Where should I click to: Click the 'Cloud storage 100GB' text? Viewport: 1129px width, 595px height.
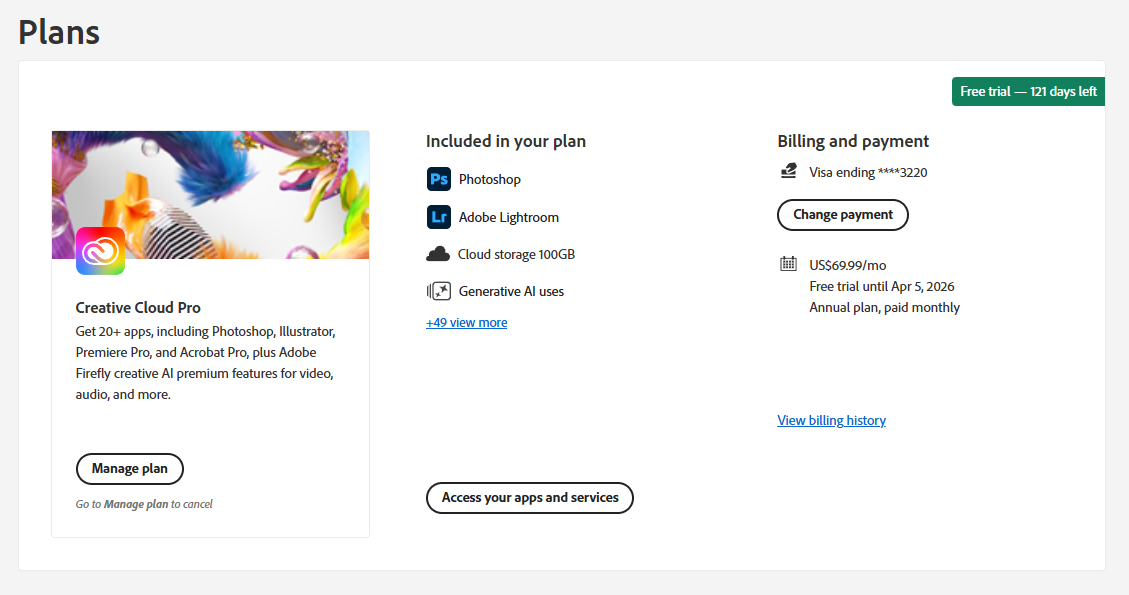click(516, 255)
